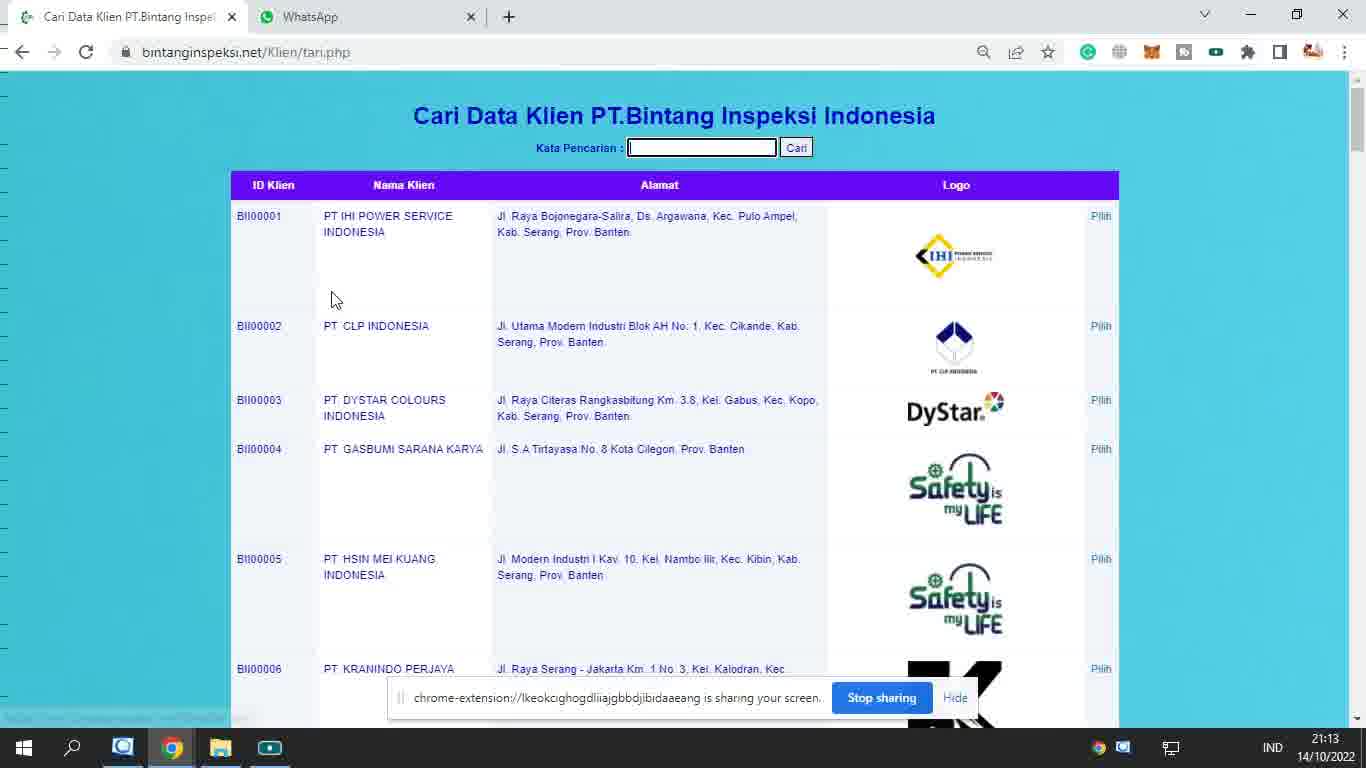Open File Explorer from the taskbar
1366x768 pixels.
point(221,747)
